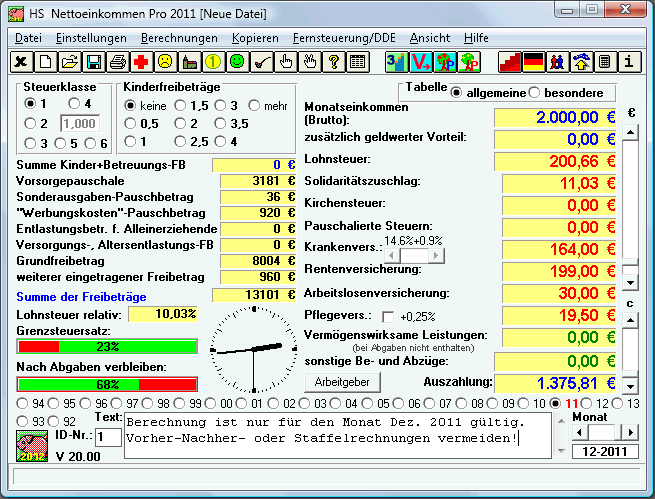The width and height of the screenshot is (655, 499).
Task: Click the info 'i' toolbar icon
Action: tap(629, 62)
